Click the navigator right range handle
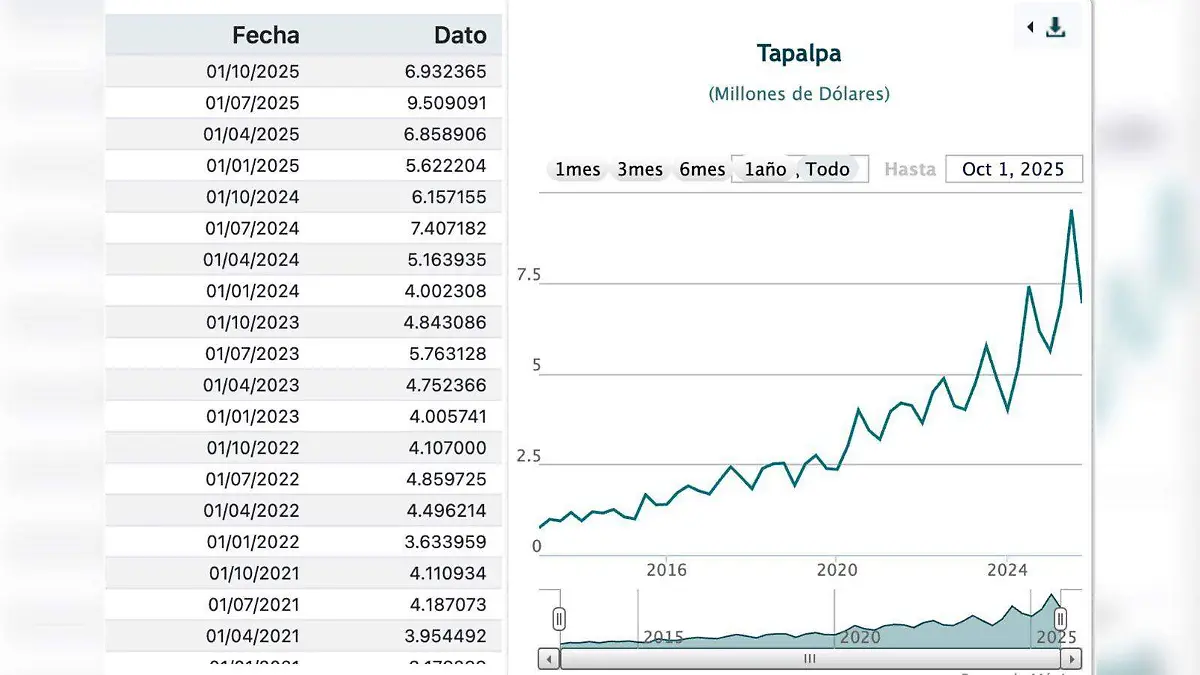Viewport: 1200px width, 675px height. click(1061, 619)
